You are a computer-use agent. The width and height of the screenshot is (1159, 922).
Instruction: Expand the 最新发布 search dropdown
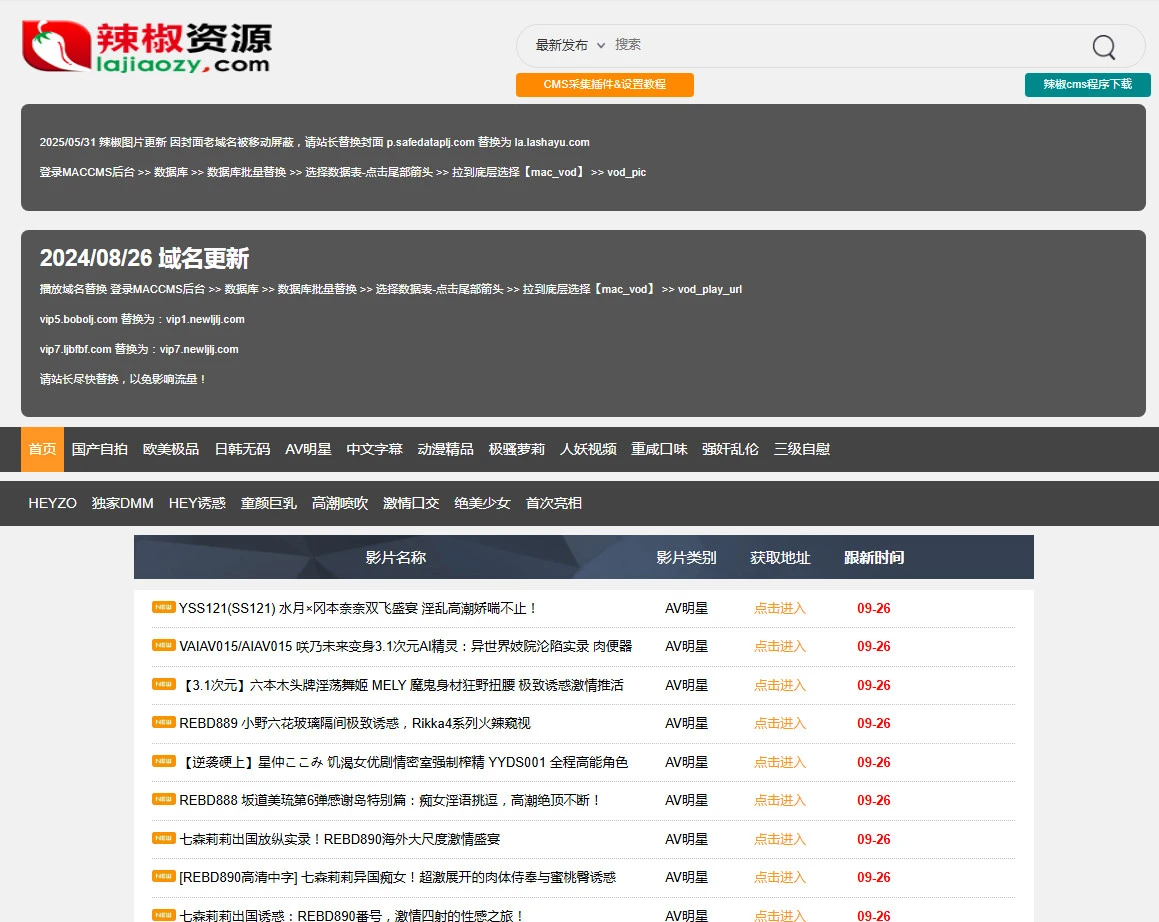570,45
